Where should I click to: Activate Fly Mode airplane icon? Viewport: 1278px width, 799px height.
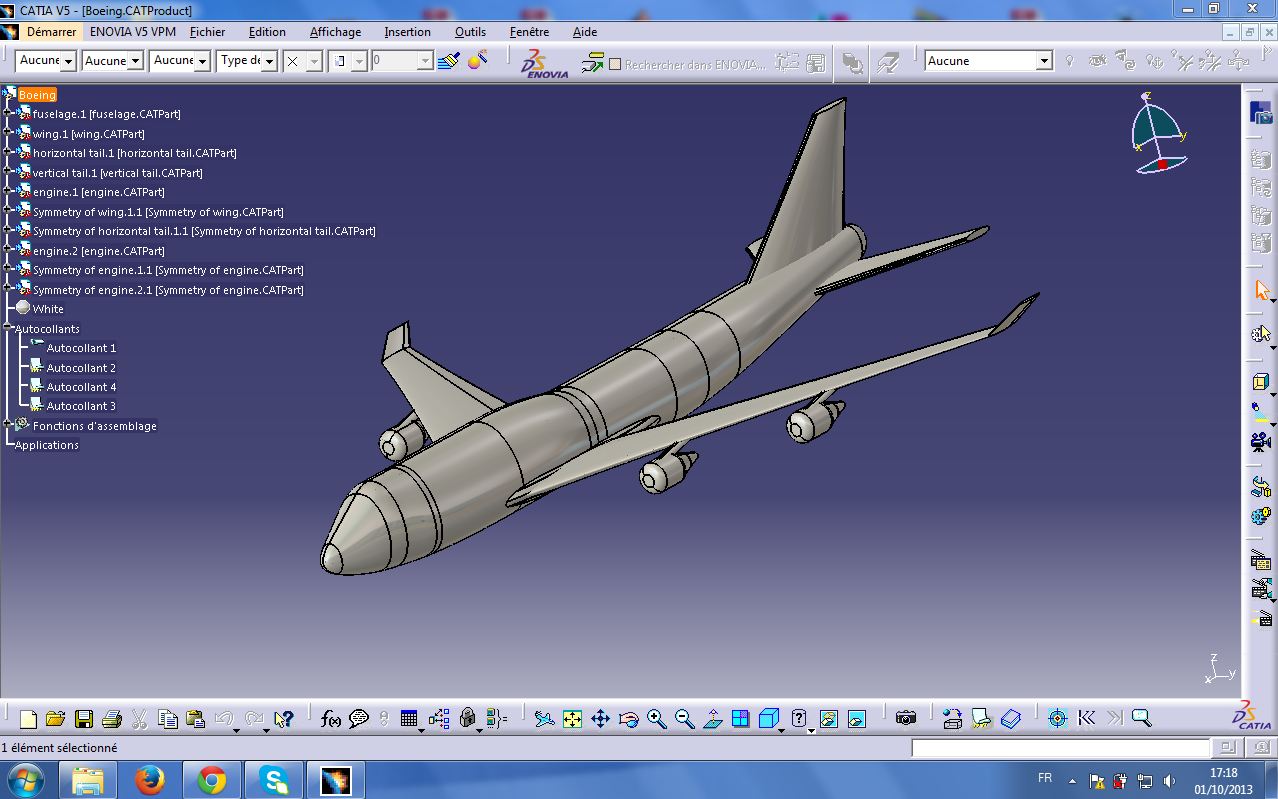coord(543,718)
